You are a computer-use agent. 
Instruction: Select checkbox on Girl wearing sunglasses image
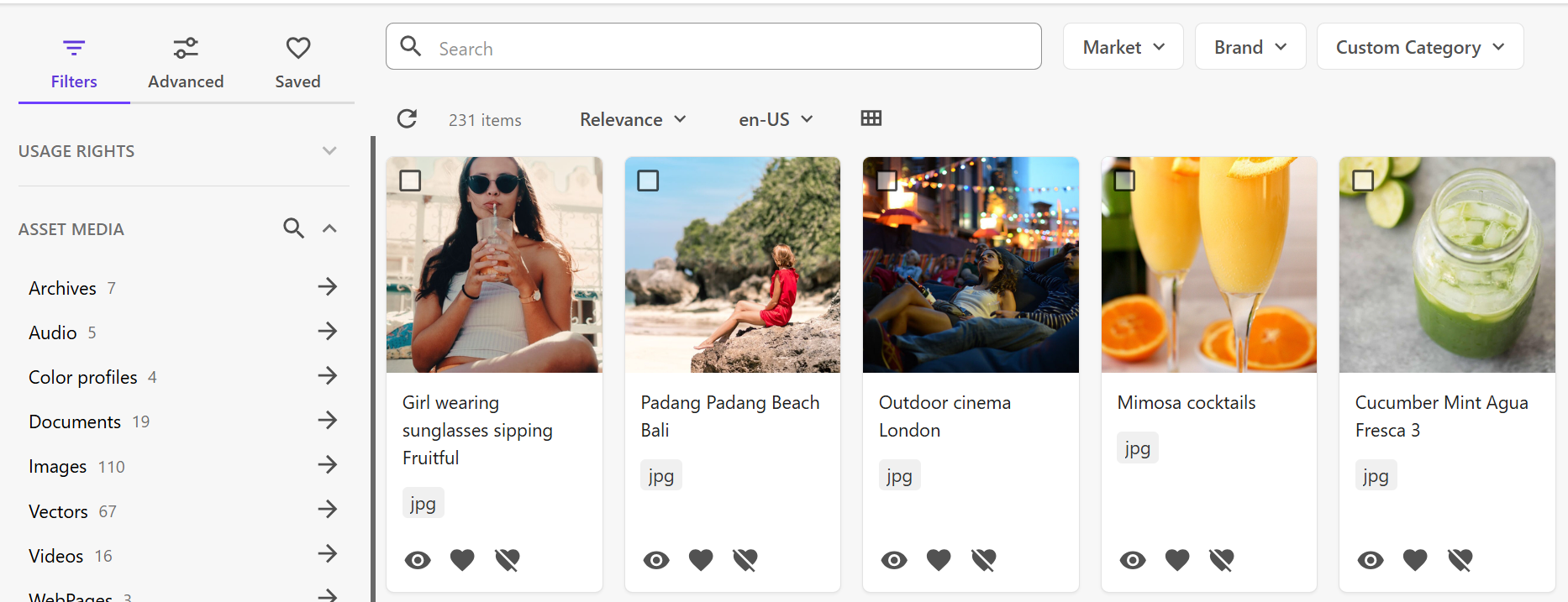(x=410, y=181)
